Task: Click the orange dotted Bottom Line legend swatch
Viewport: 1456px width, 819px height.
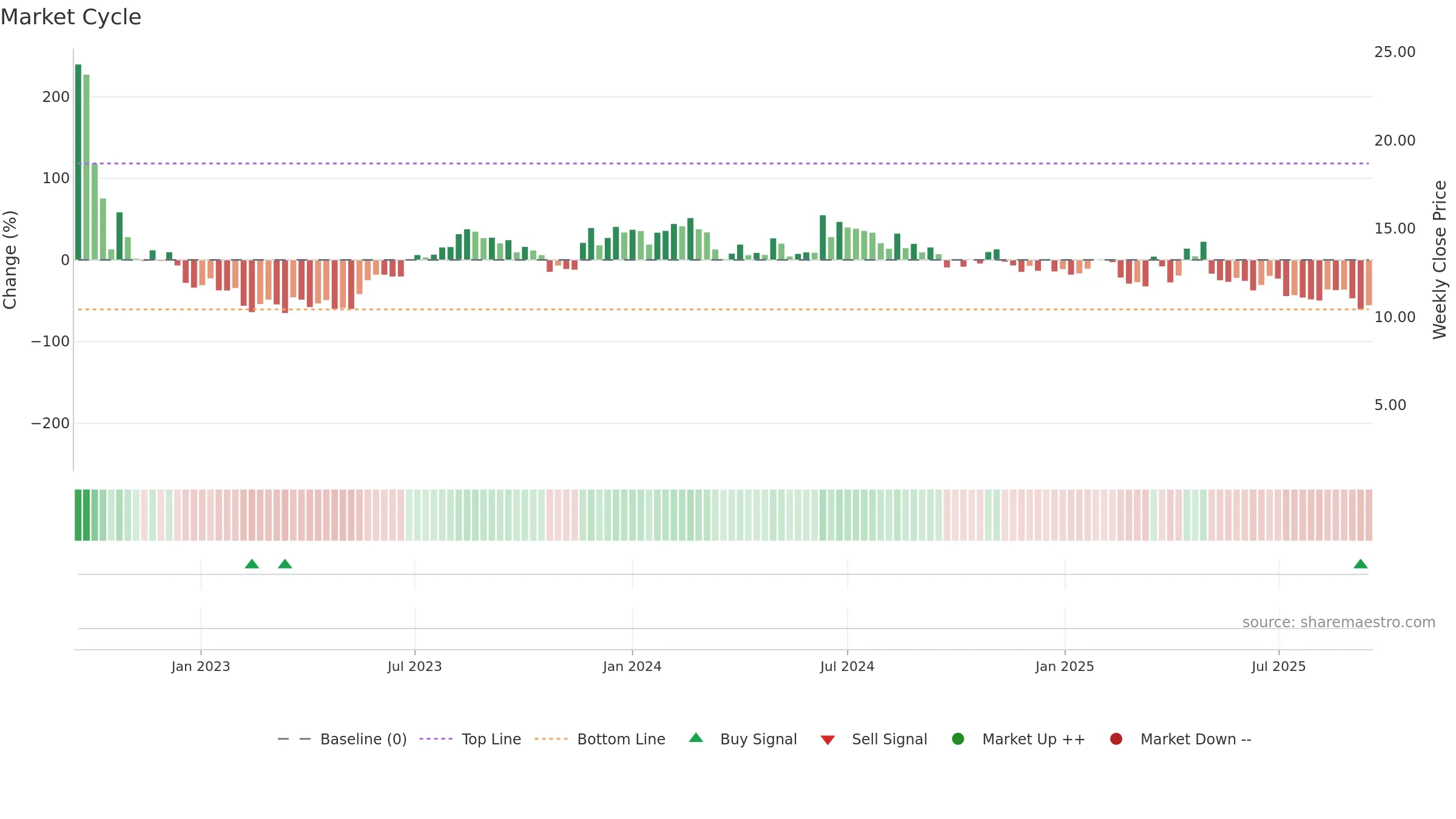Action: click(x=551, y=739)
